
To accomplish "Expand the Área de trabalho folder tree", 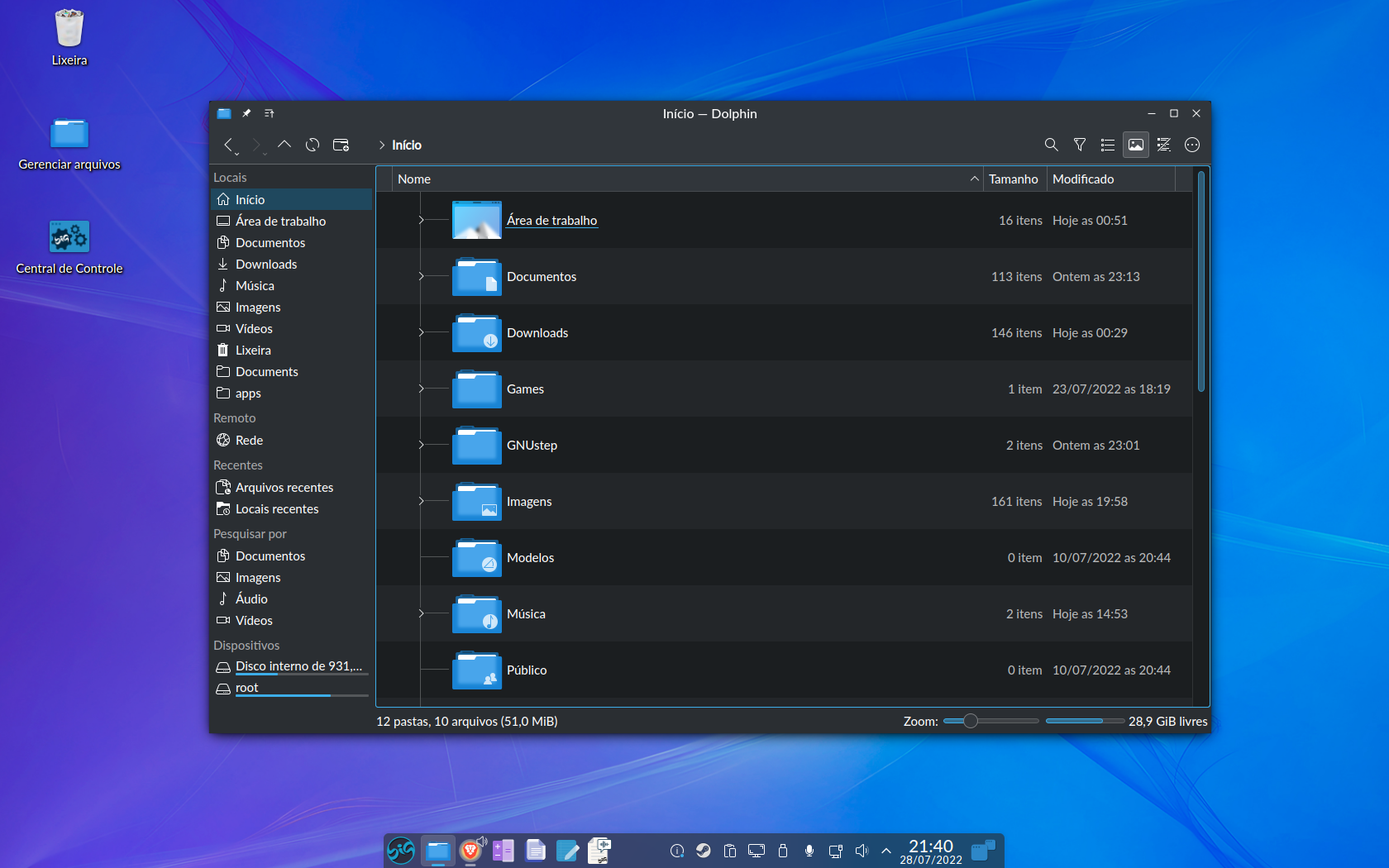I will [421, 220].
